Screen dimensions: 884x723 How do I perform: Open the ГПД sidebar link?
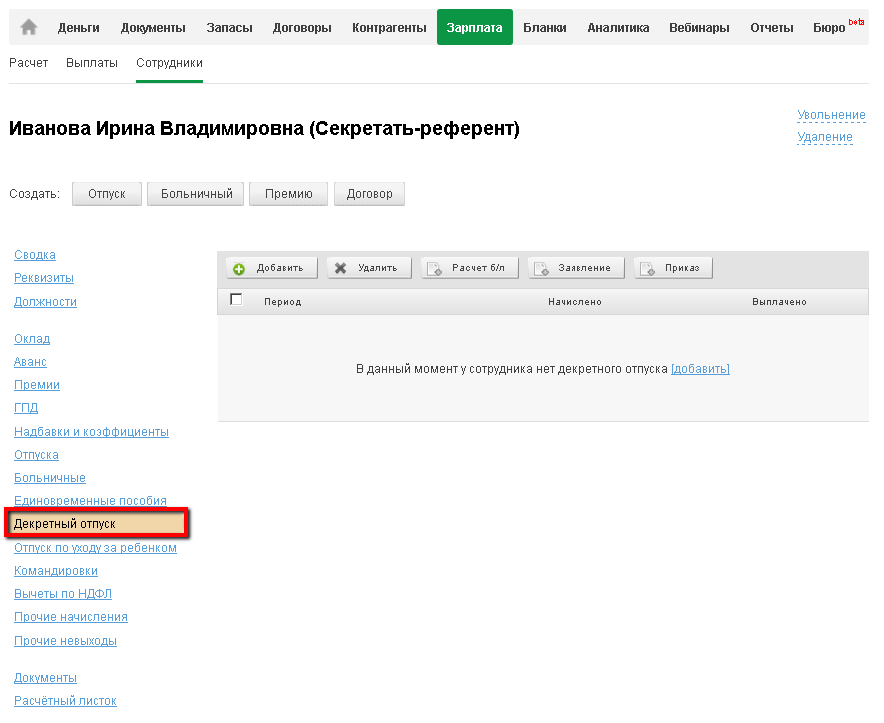(26, 408)
